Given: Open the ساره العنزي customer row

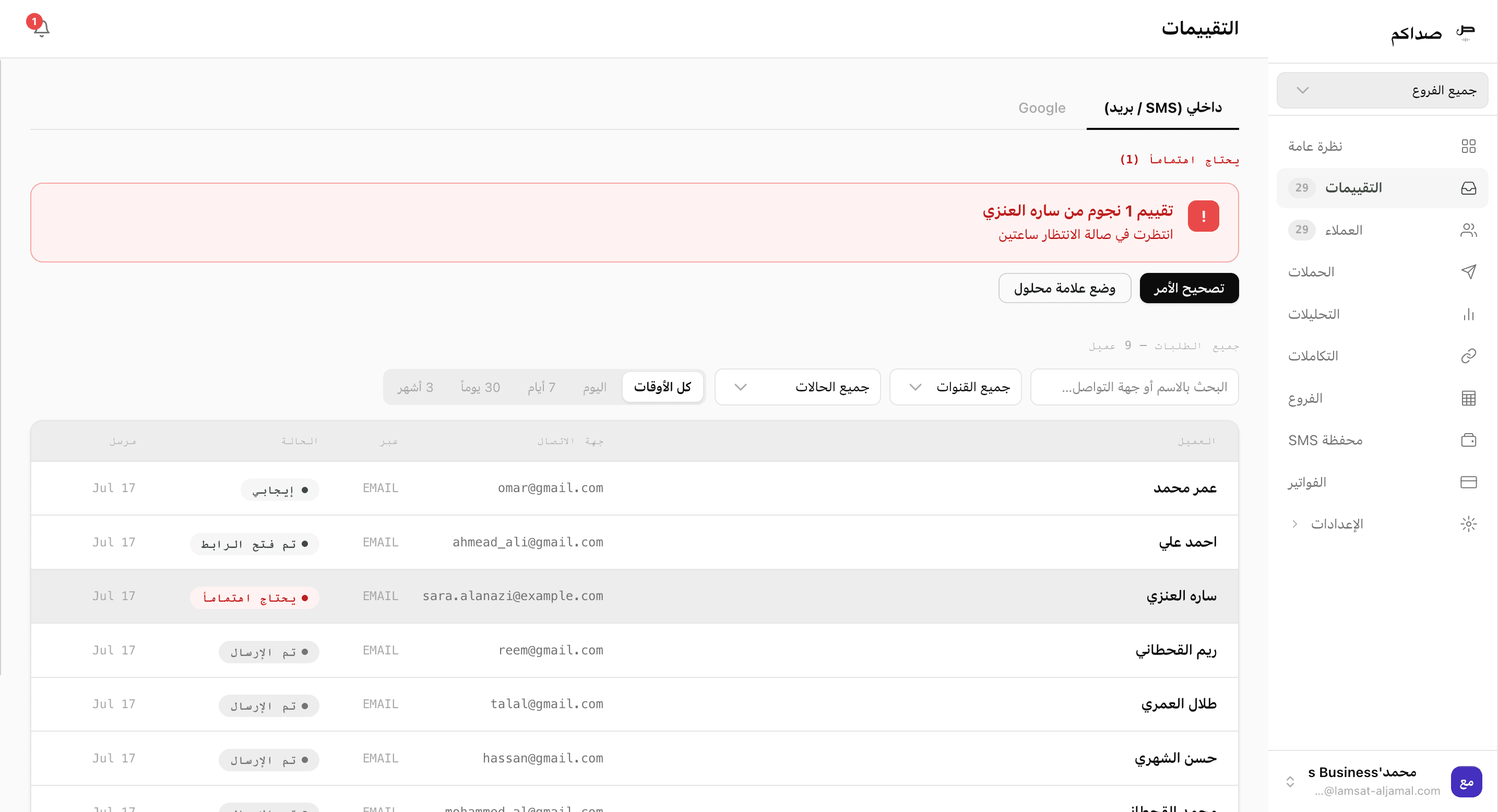Looking at the screenshot, I should point(635,596).
